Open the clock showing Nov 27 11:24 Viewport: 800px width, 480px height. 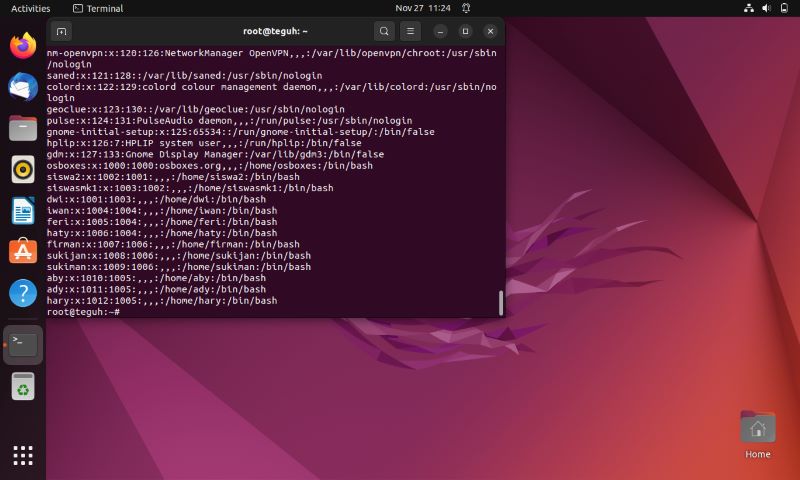pos(423,8)
